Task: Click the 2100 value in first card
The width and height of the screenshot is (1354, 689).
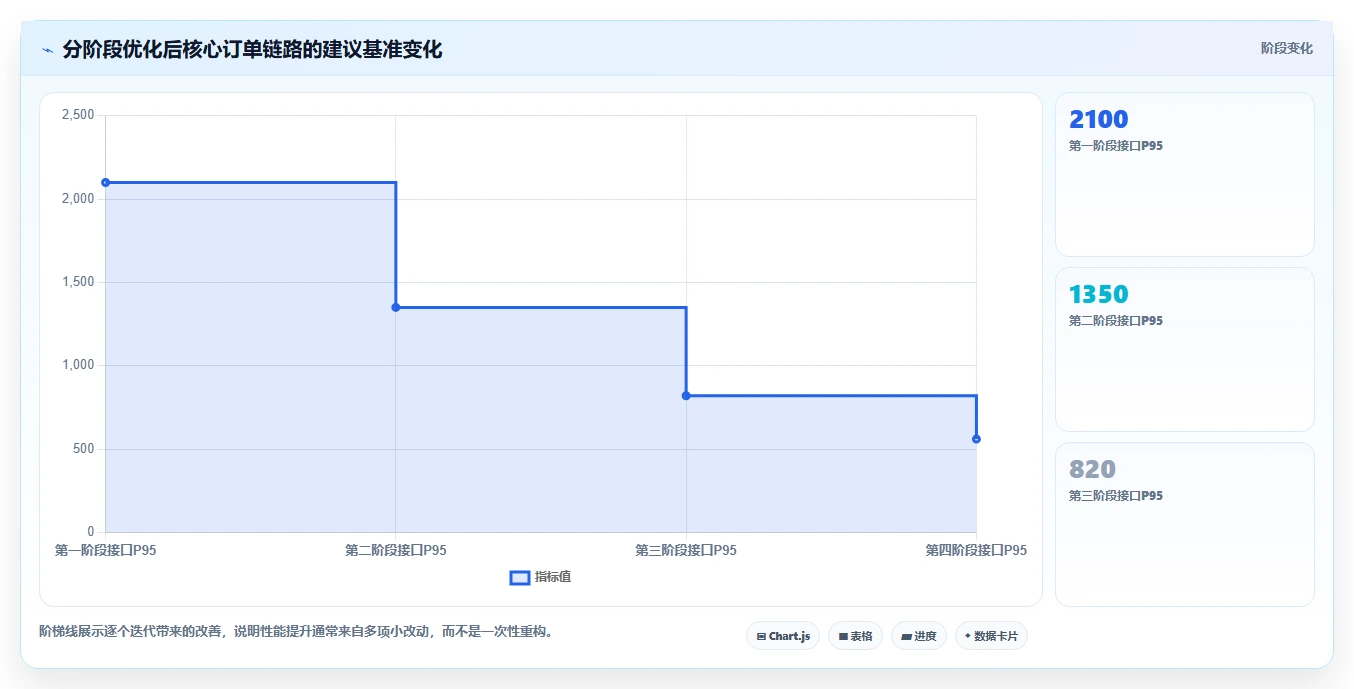Action: [1099, 120]
